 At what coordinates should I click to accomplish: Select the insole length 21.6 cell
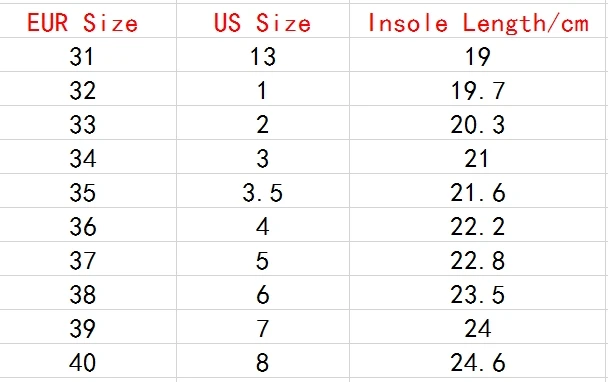click(x=477, y=190)
